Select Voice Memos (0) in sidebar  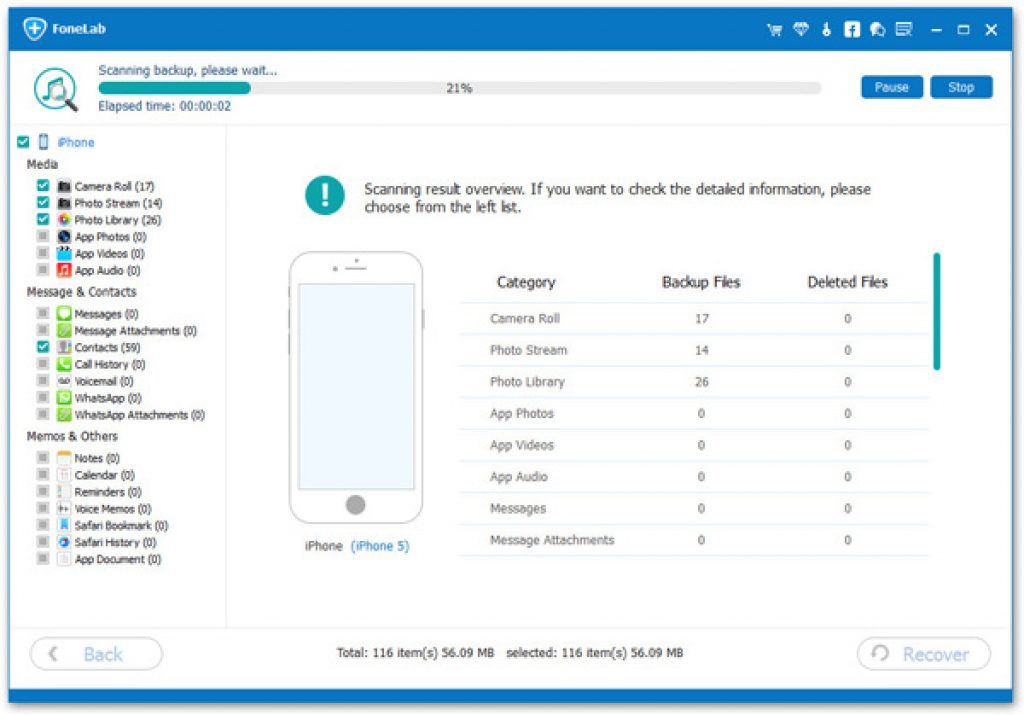(113, 509)
